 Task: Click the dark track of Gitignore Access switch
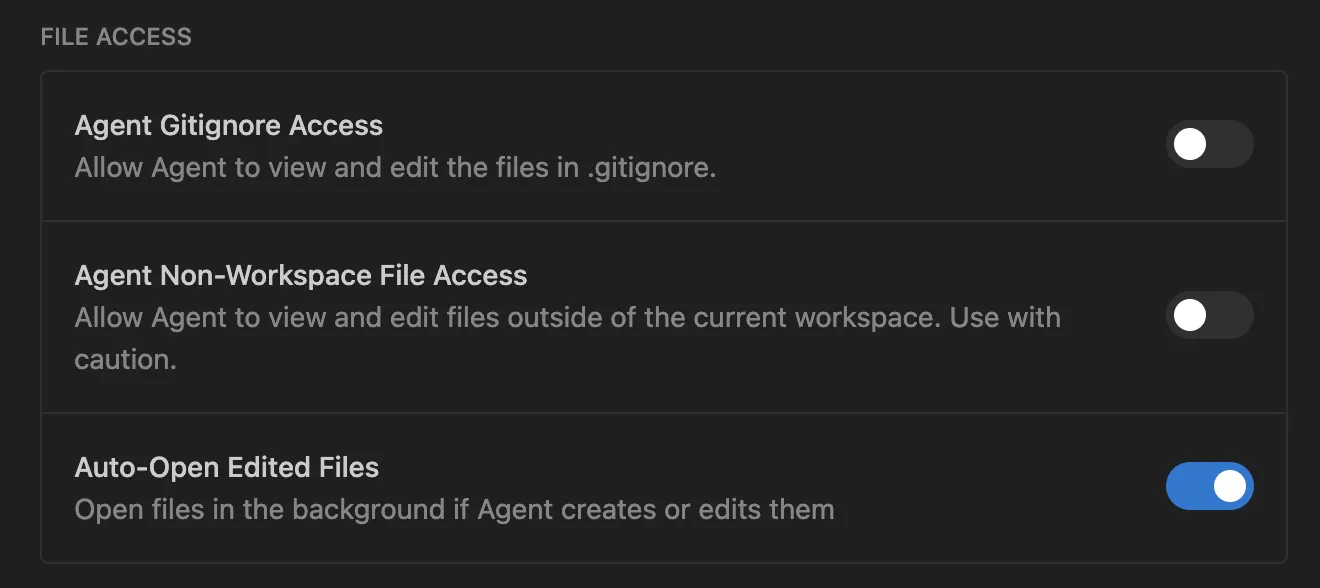[x=1231, y=145]
